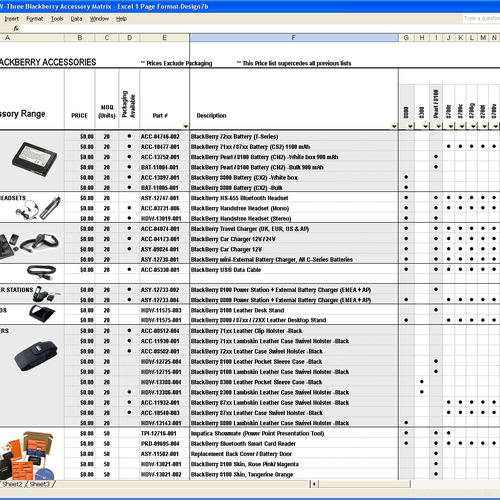Click the orange marketing materials image
This screenshot has width=500, height=500.
(x=27, y=455)
